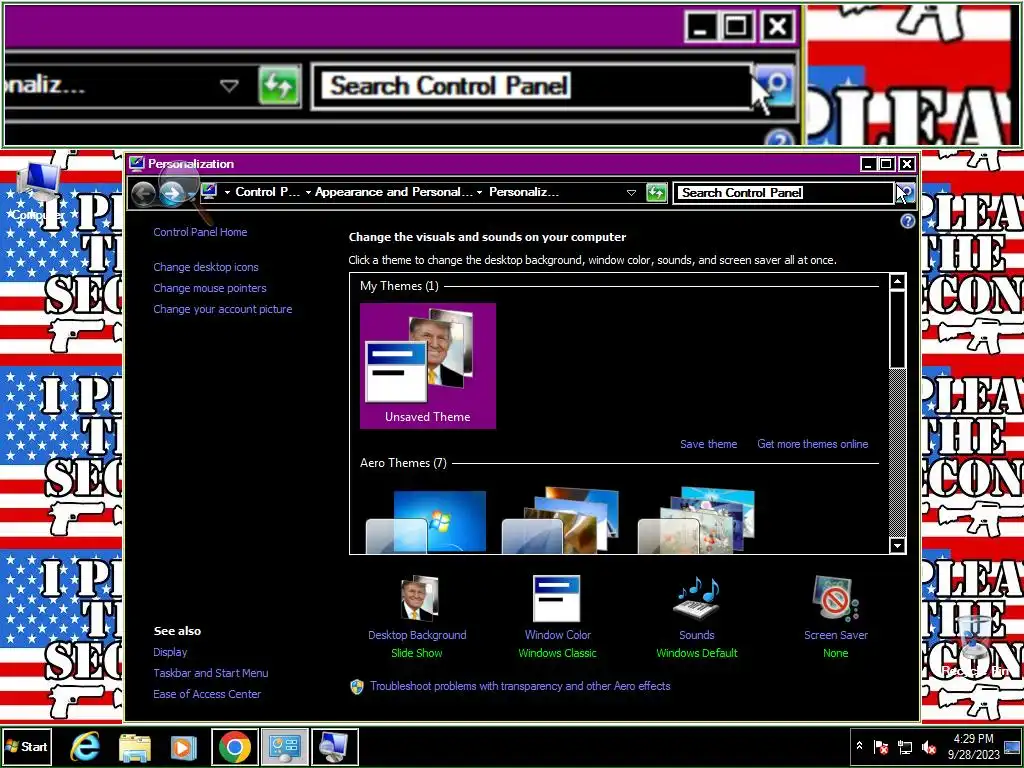Viewport: 1024px width, 768px height.
Task: Click the search magnifier icon in Personalization window
Action: pyautogui.click(x=906, y=193)
